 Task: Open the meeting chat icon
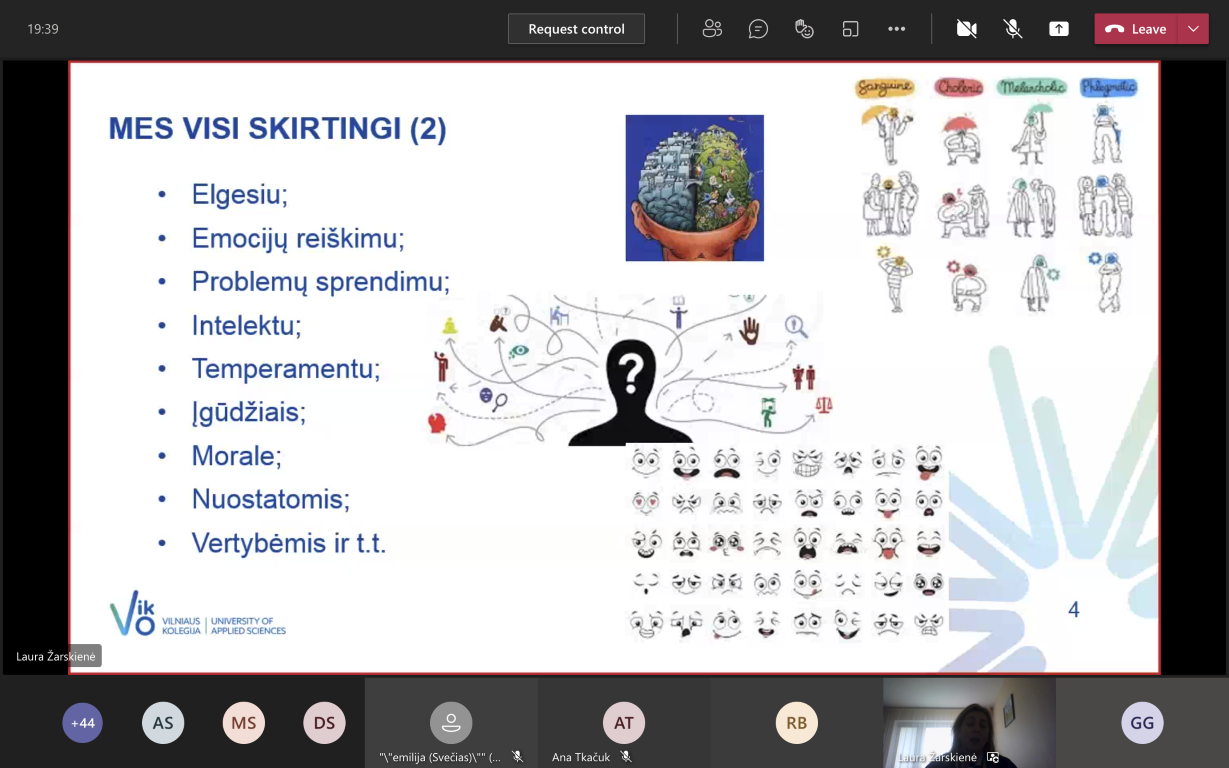click(758, 29)
